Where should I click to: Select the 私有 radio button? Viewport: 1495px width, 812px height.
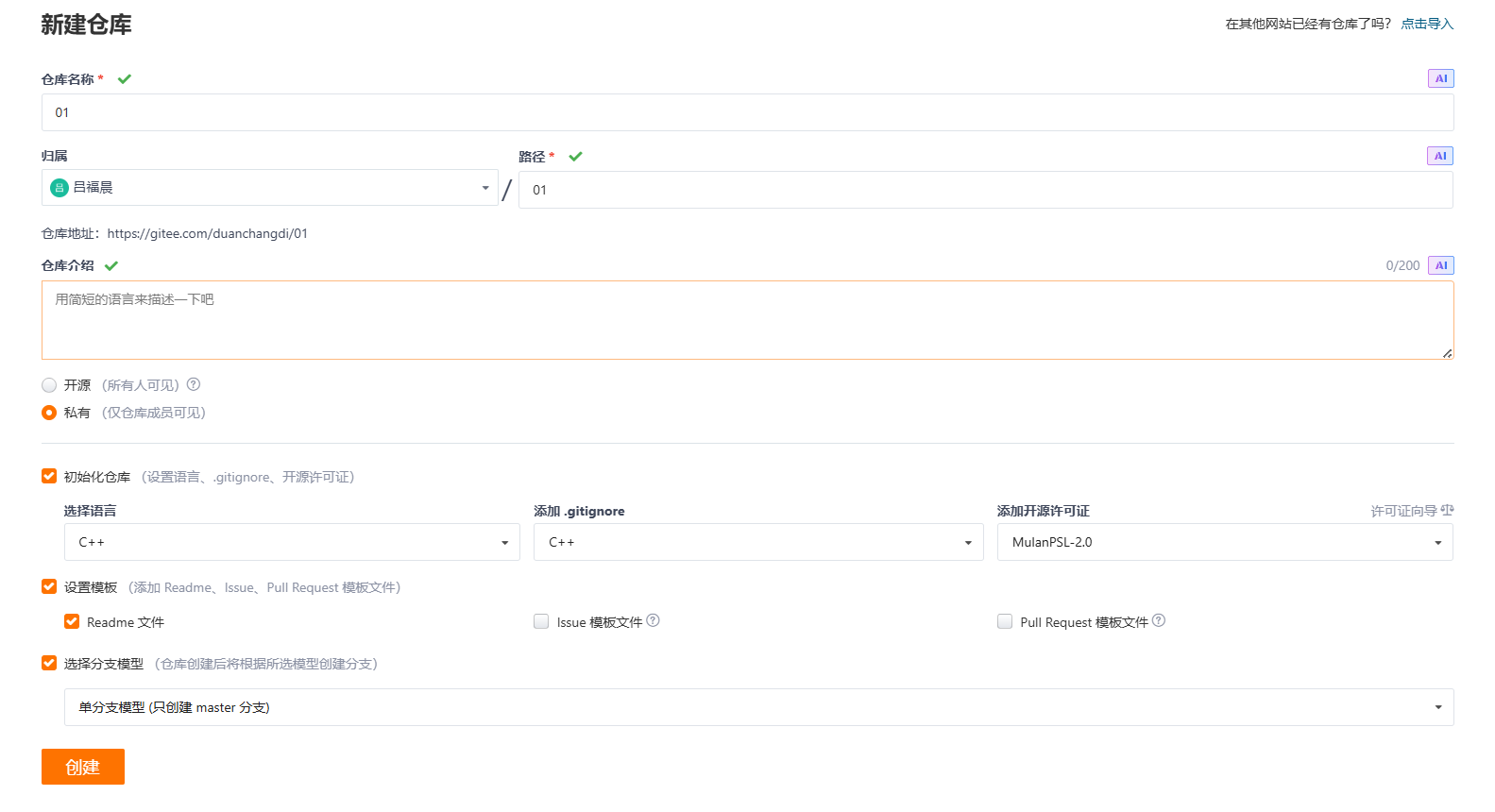click(x=49, y=413)
